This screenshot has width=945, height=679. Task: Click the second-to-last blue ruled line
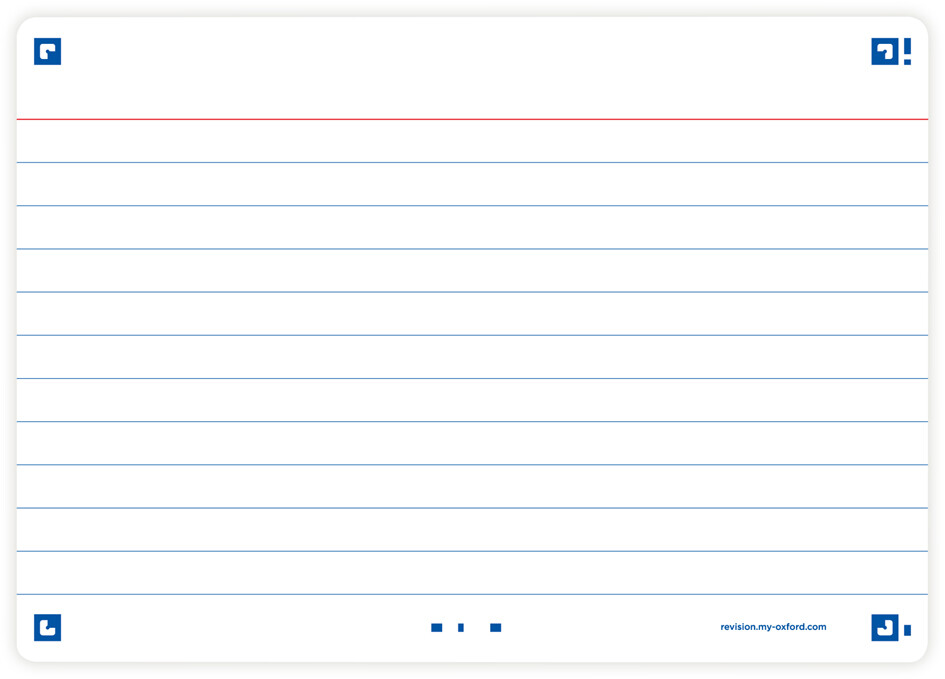coord(472,551)
